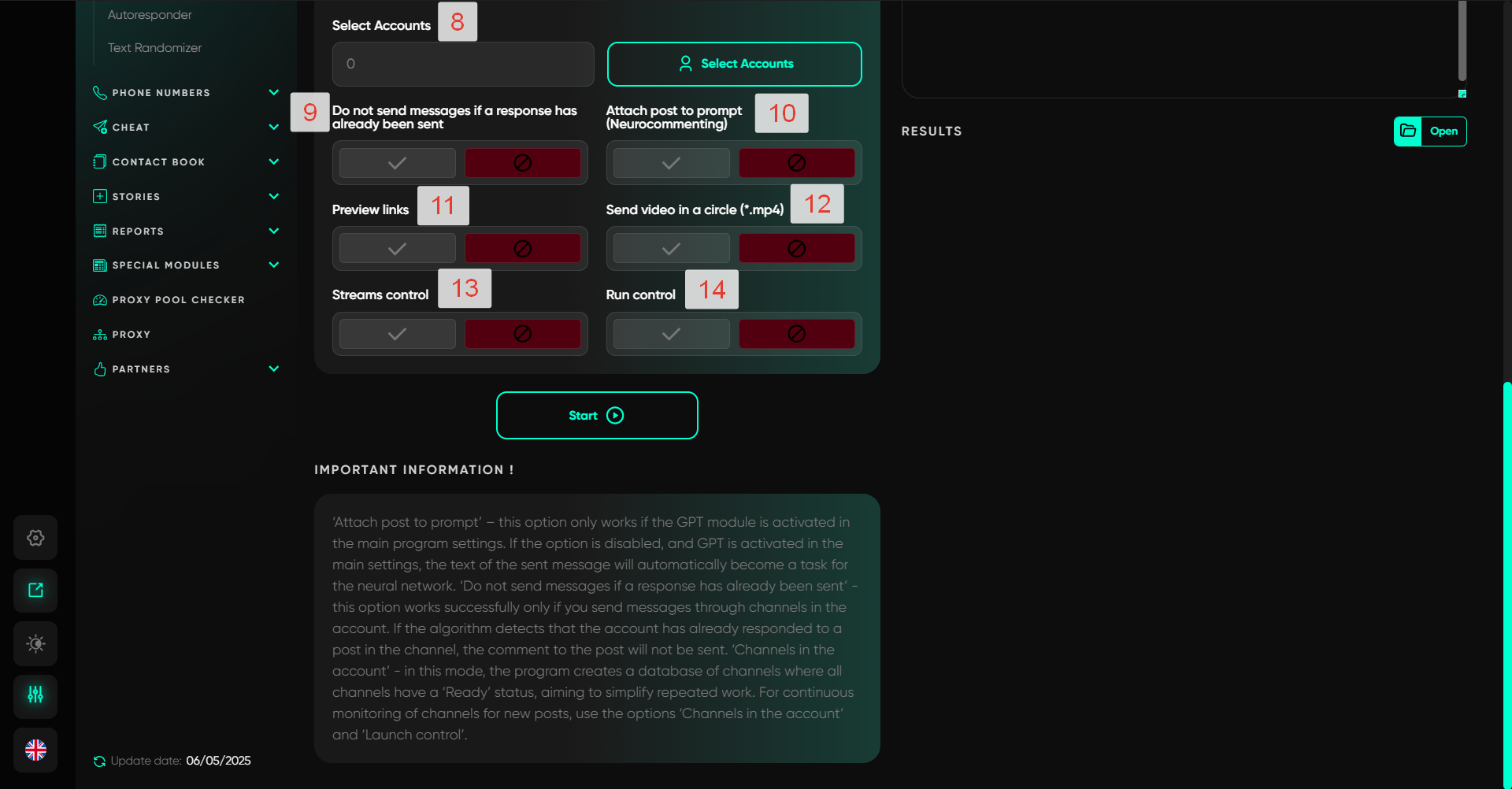Change language via the UK flag icon
1512x789 pixels.
[x=35, y=750]
